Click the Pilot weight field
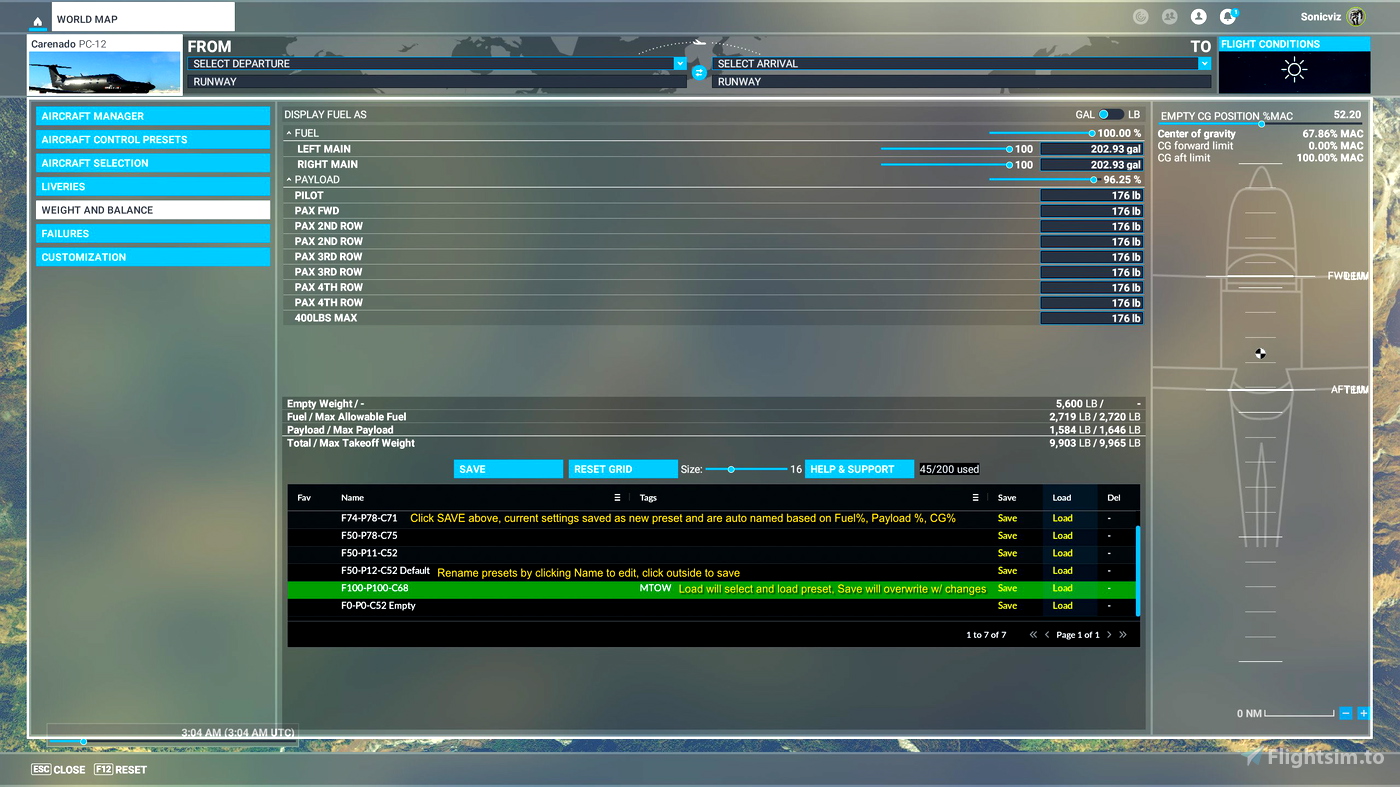 1091,196
